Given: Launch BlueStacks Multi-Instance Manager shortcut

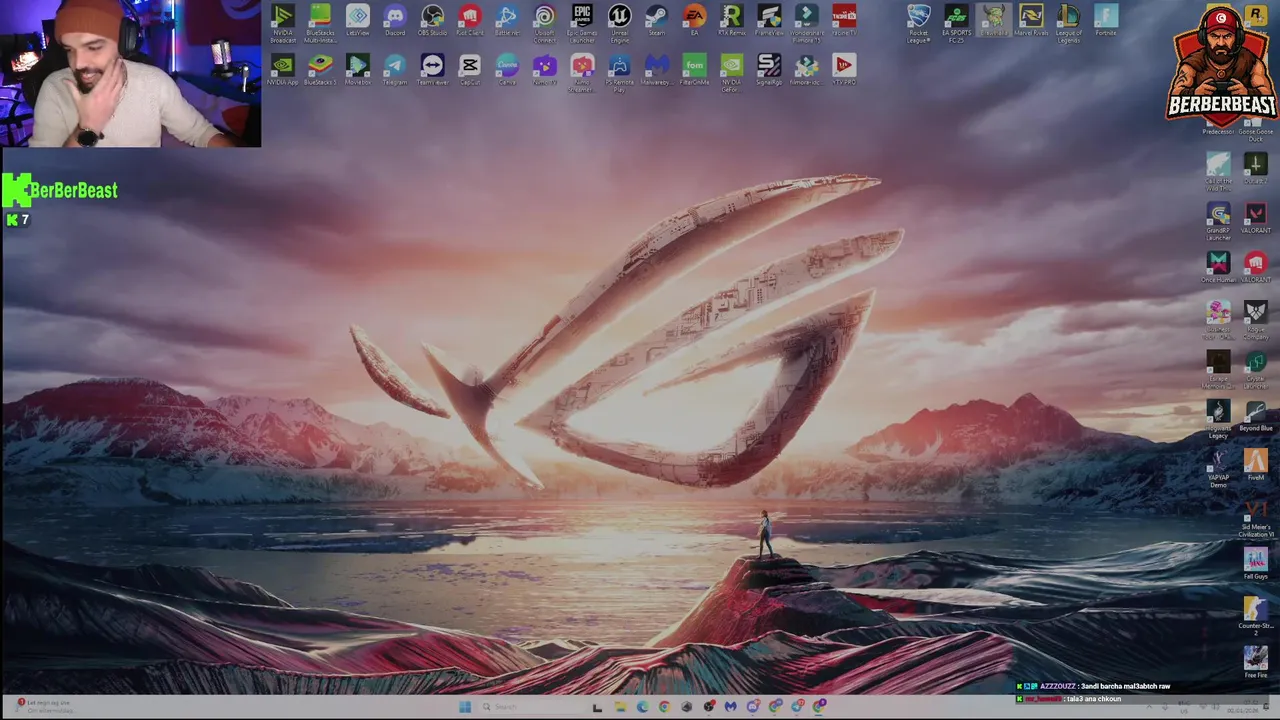Looking at the screenshot, I should click(320, 22).
